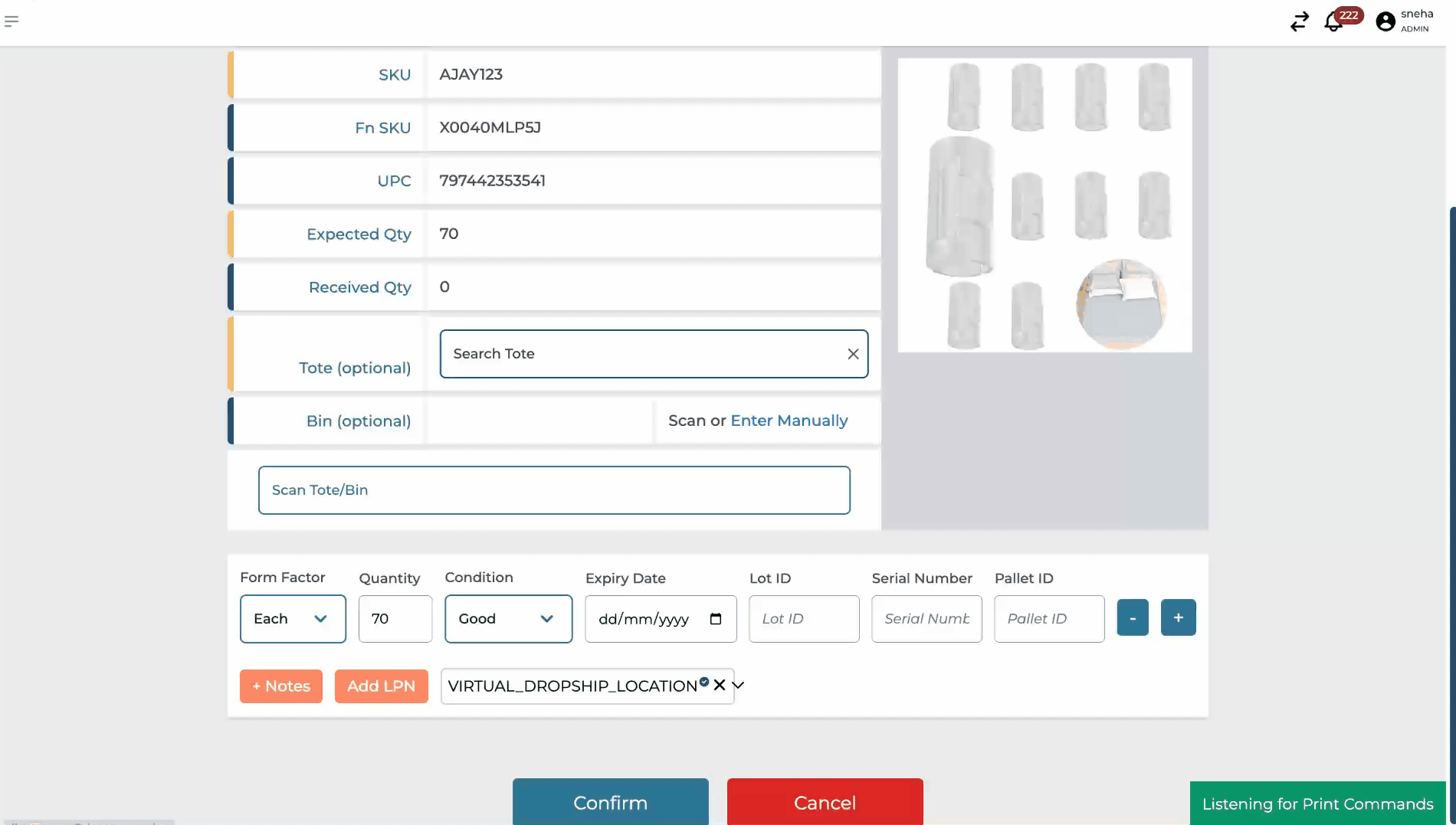Click the swap arrows icon in header
Viewport: 1456px width, 825px height.
coord(1299,21)
